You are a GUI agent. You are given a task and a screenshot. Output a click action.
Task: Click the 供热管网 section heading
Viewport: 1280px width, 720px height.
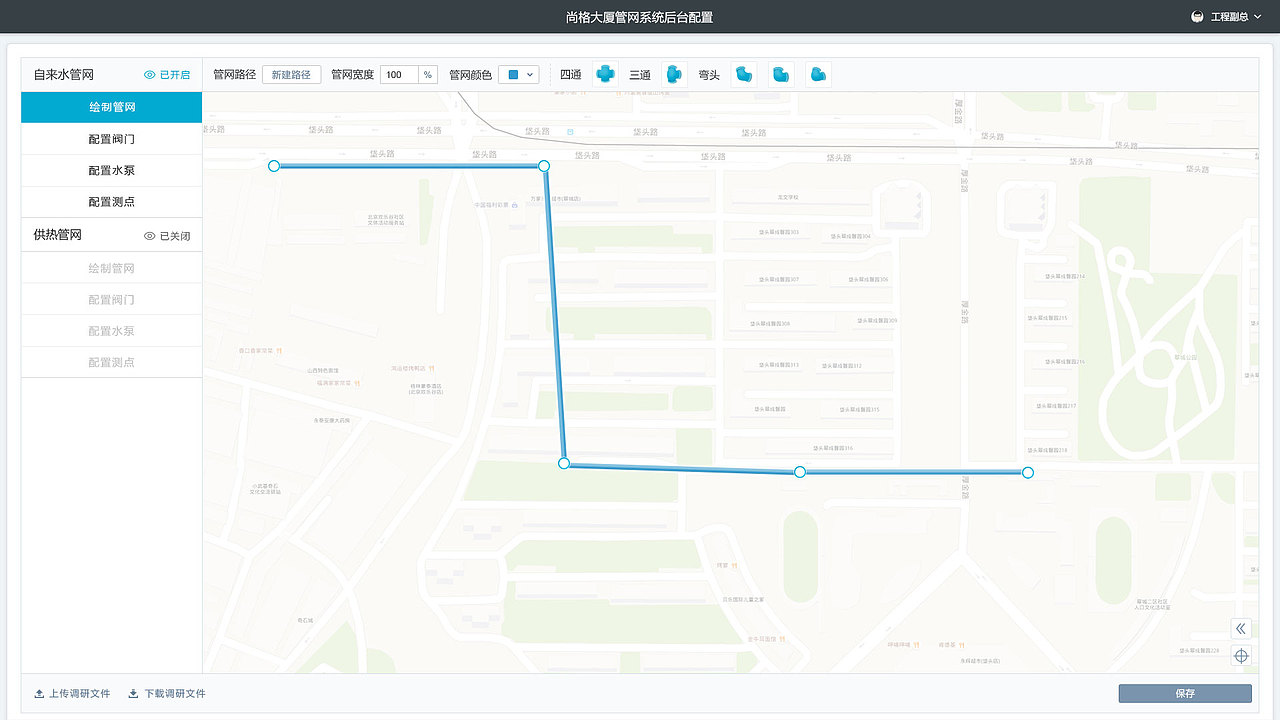pos(57,235)
